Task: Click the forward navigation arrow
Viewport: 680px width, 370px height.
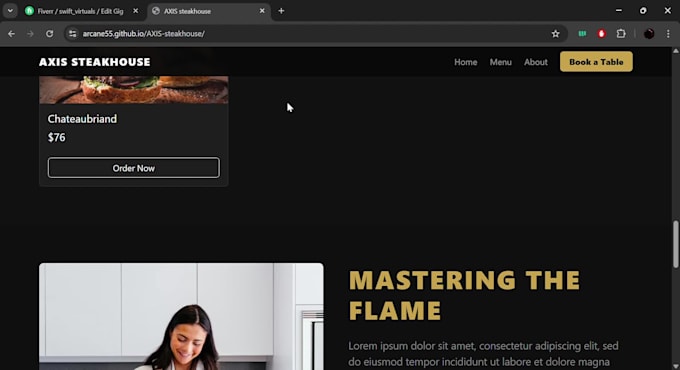Action: pos(30,33)
